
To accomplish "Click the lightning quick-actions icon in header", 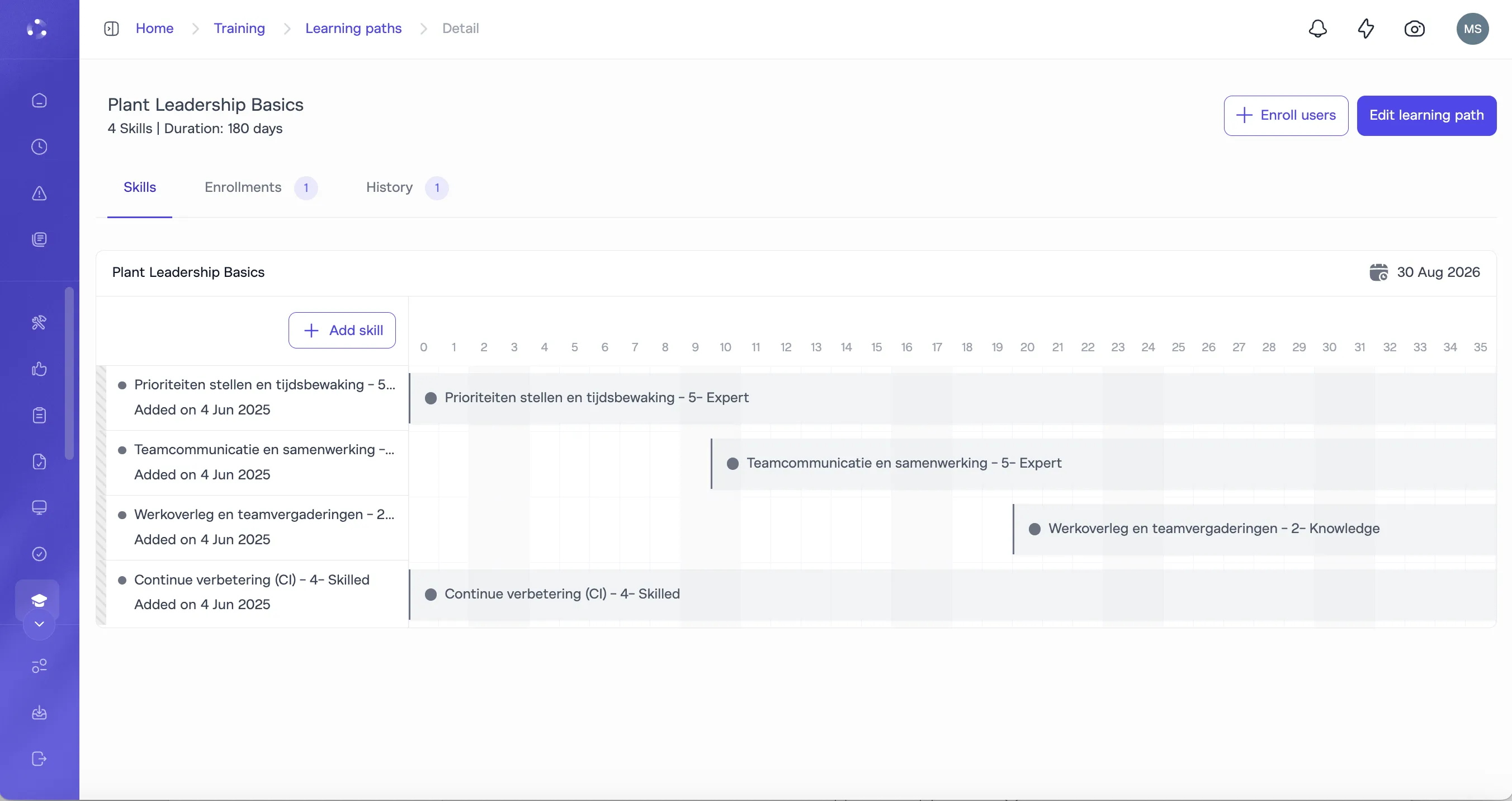I will (x=1366, y=28).
